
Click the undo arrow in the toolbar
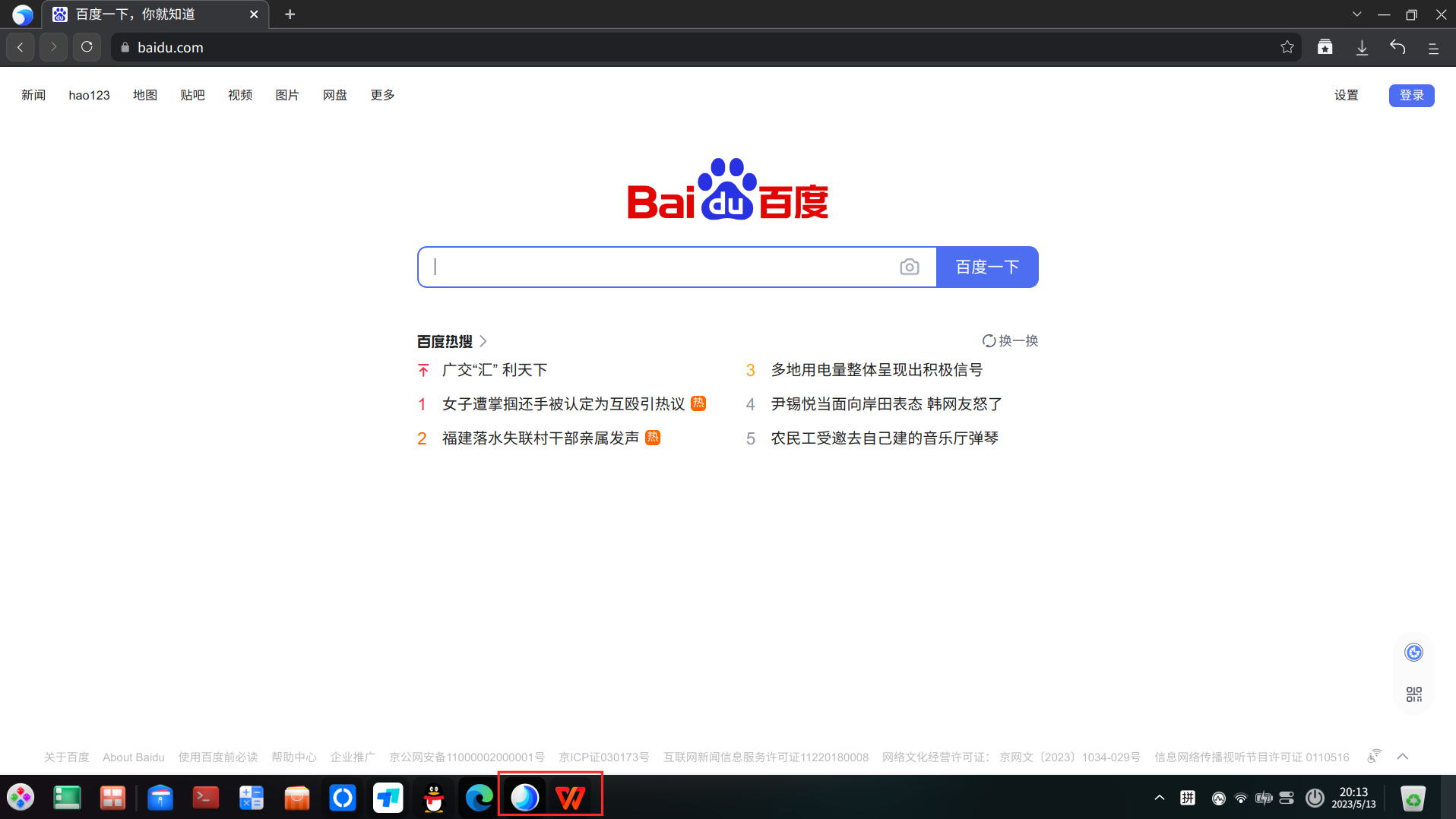pyautogui.click(x=1398, y=47)
